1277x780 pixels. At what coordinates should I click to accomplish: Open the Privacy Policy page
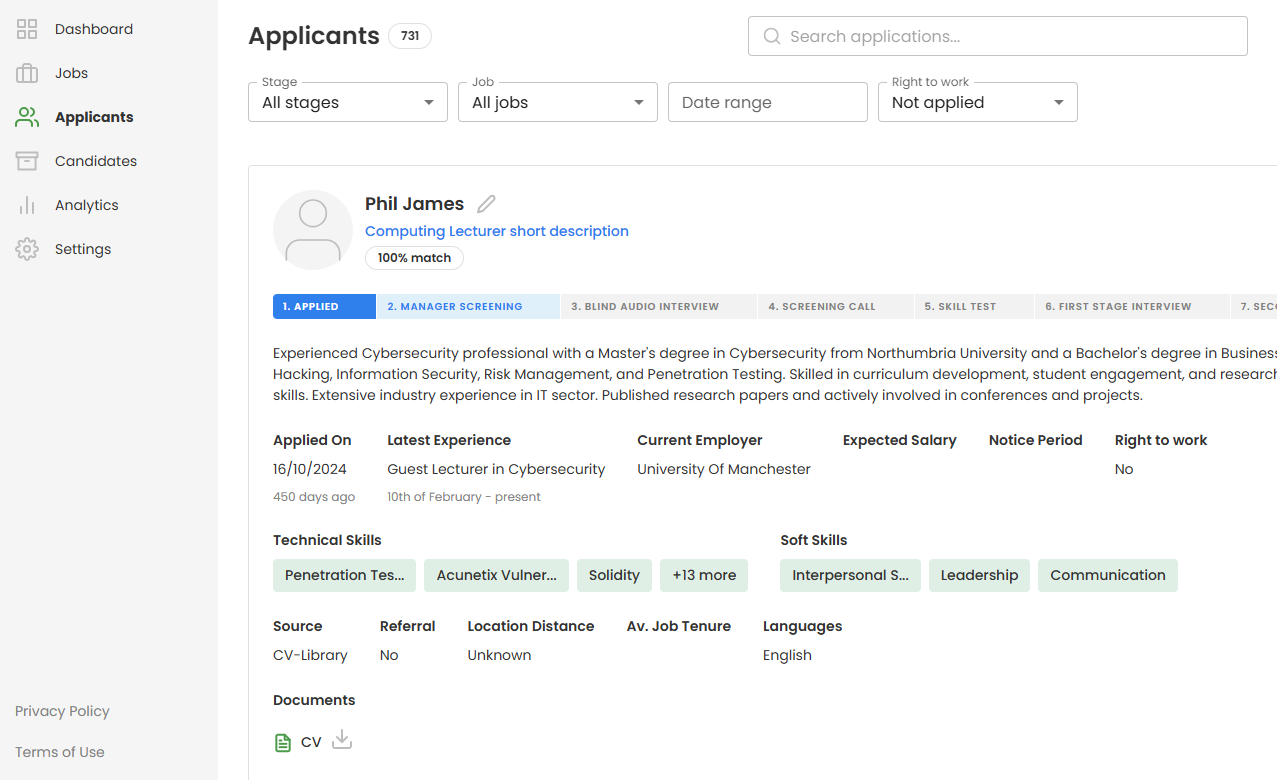[61, 711]
